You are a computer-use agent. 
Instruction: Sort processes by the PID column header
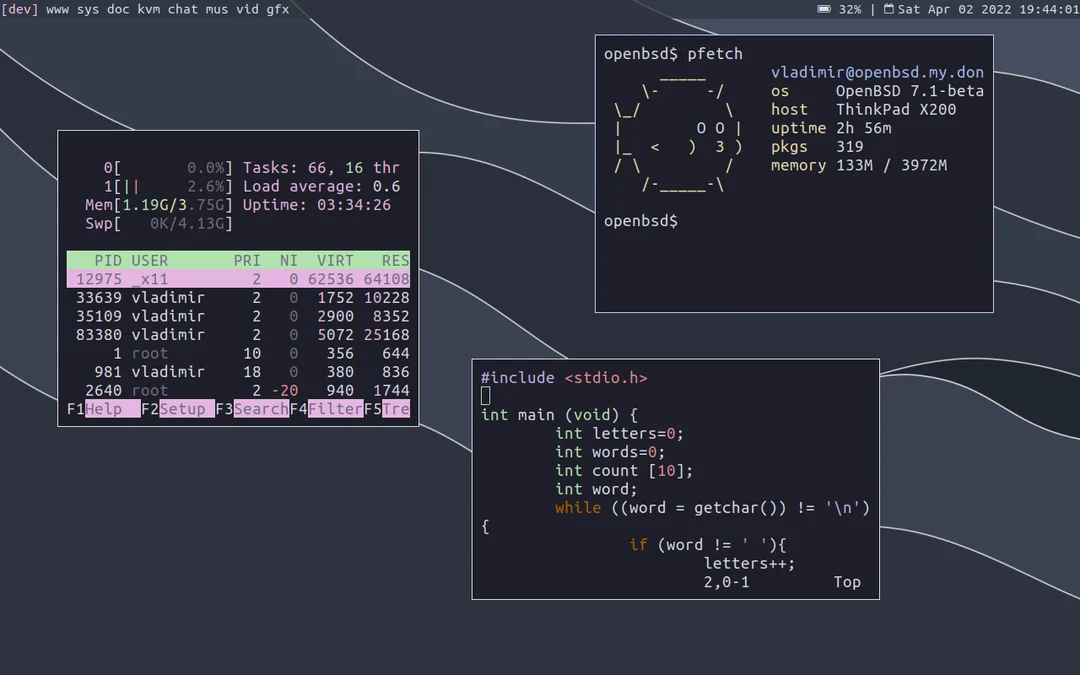(x=107, y=260)
